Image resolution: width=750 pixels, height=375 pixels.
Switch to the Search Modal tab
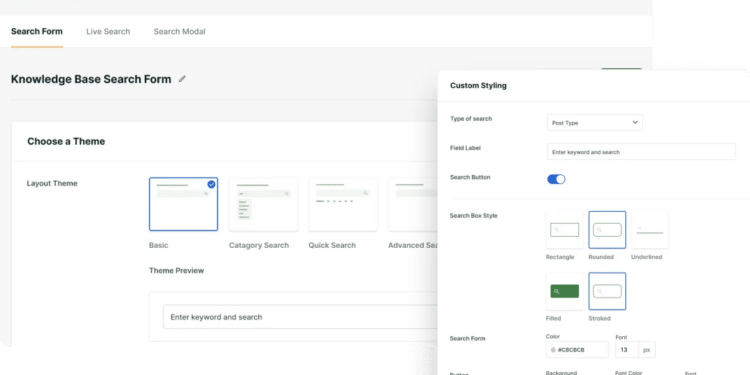pyautogui.click(x=179, y=32)
